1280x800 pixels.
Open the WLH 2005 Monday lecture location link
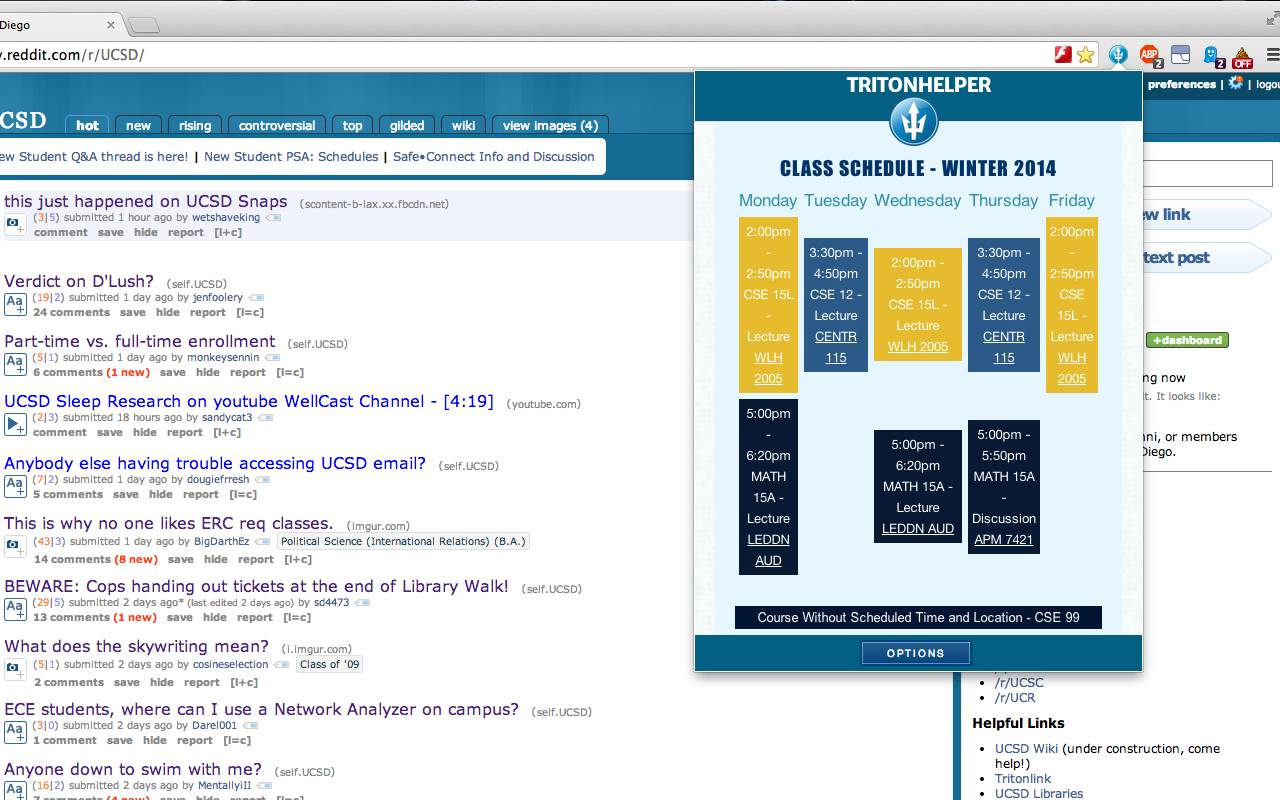768,368
